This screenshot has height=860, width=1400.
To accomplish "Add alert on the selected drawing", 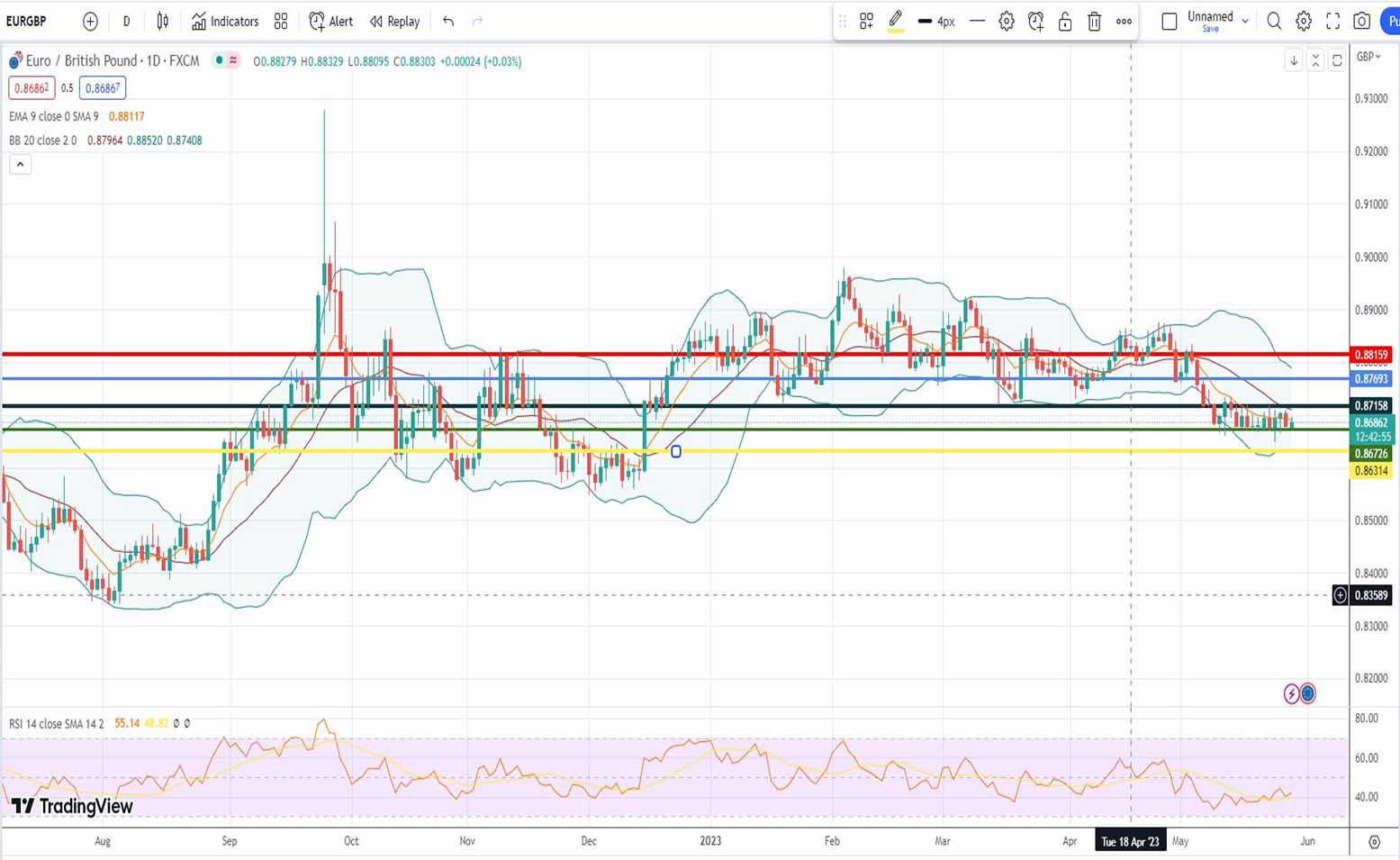I will pyautogui.click(x=1035, y=22).
